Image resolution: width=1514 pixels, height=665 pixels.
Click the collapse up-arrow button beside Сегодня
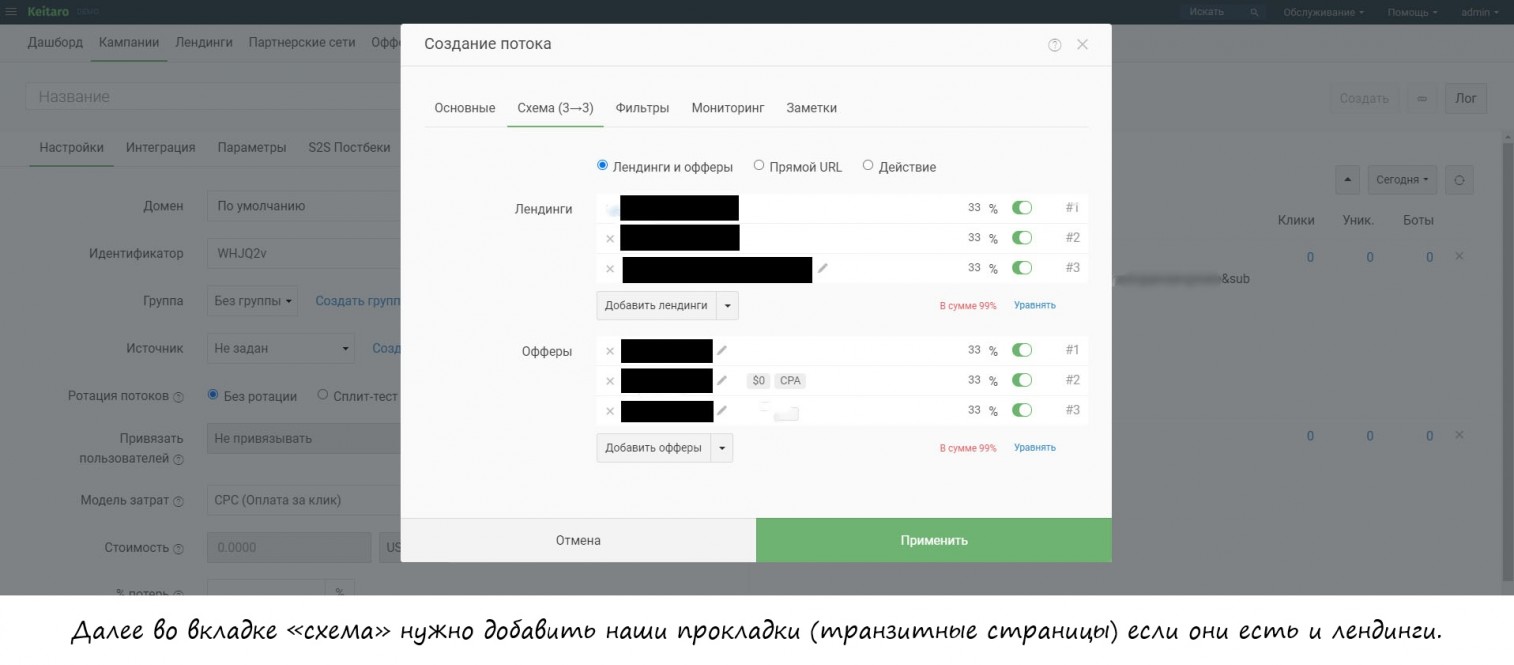(x=1348, y=180)
